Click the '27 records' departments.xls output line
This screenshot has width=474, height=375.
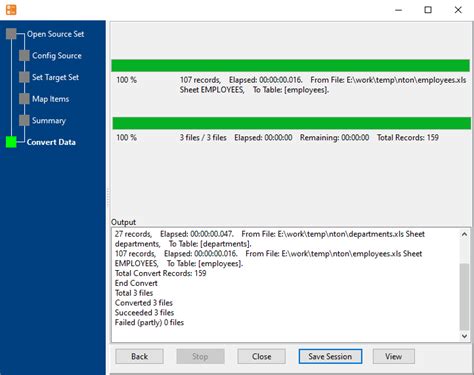coord(270,239)
